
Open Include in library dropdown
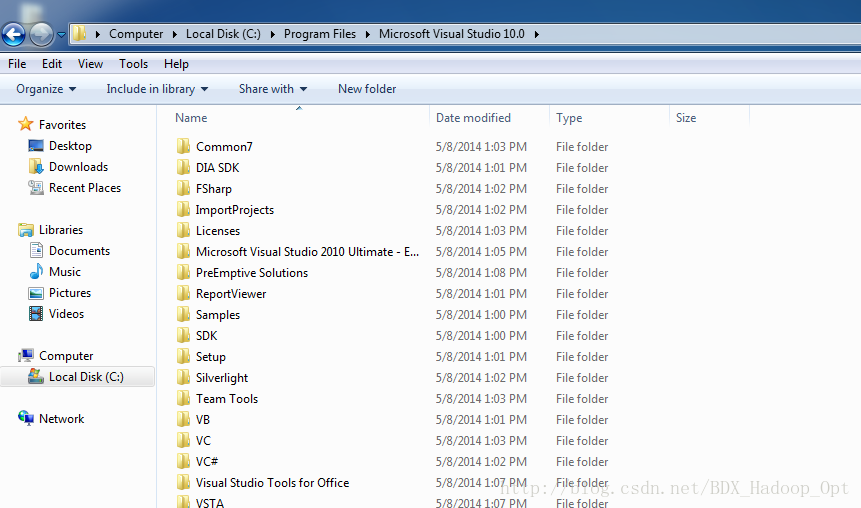(157, 89)
